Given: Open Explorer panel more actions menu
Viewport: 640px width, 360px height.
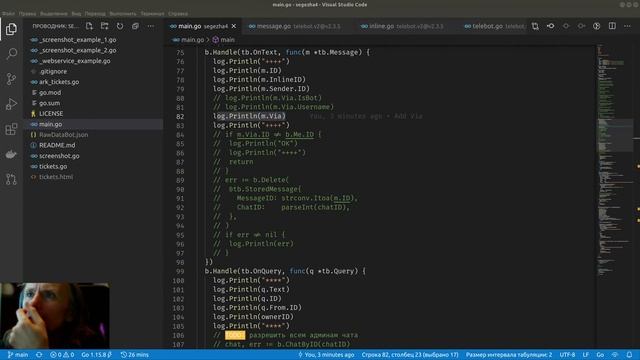Looking at the screenshot, I should 151,26.
